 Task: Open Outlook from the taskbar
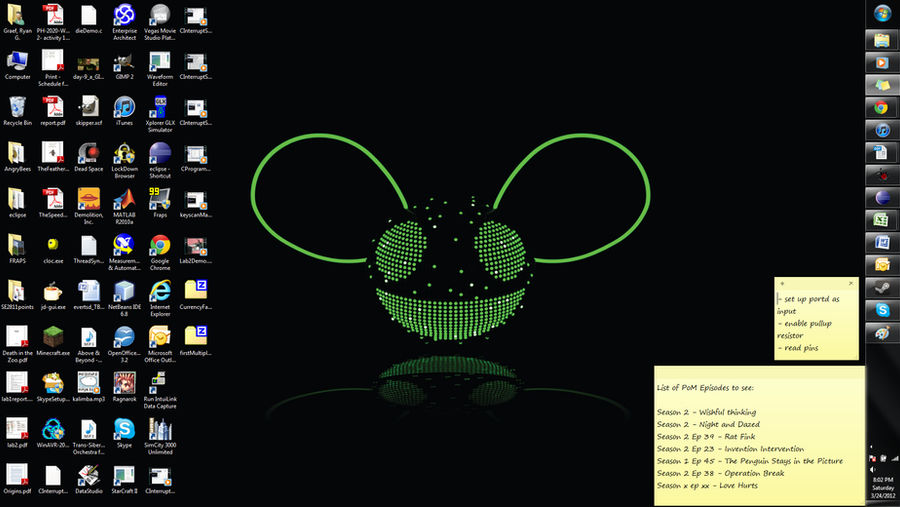882,265
